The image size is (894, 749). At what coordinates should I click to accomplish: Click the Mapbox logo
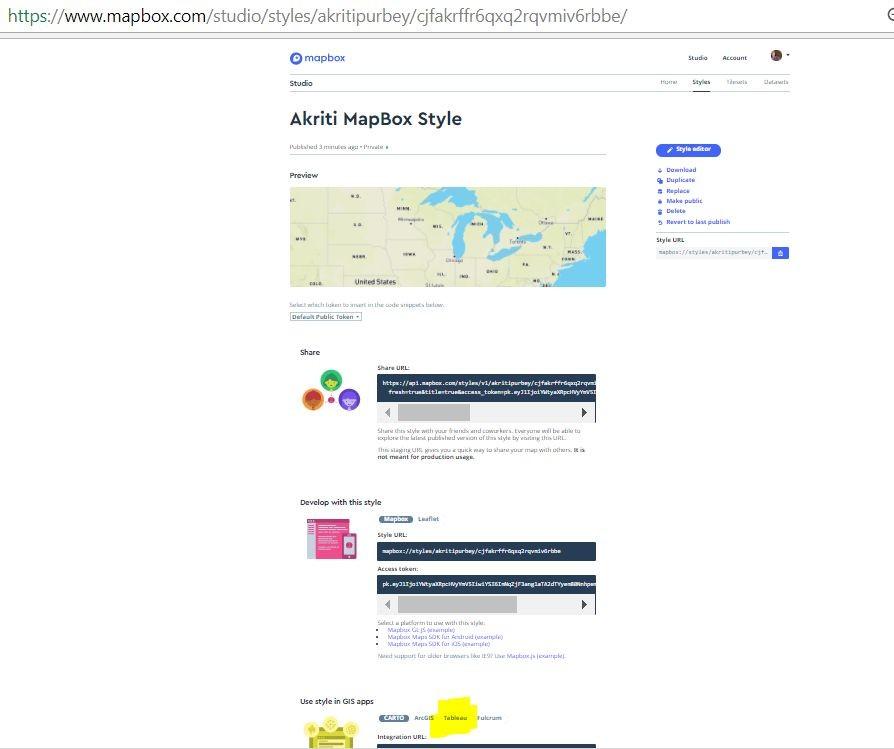[317, 58]
